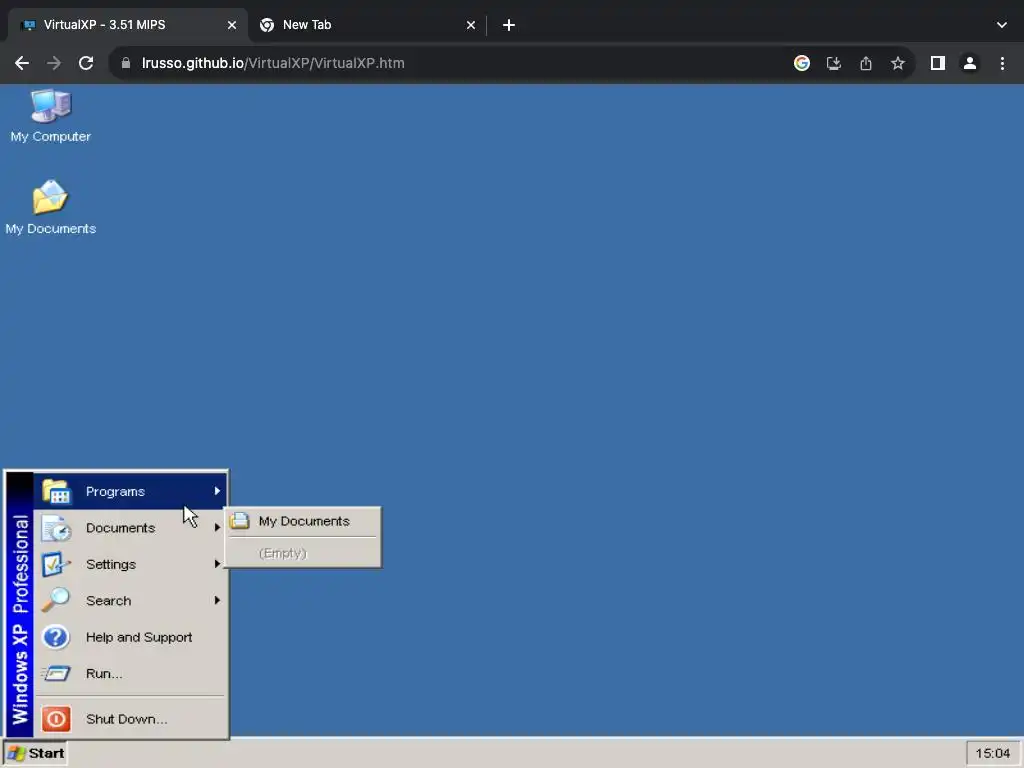
Task: Open the Chrome profile avatar icon
Action: coord(970,63)
